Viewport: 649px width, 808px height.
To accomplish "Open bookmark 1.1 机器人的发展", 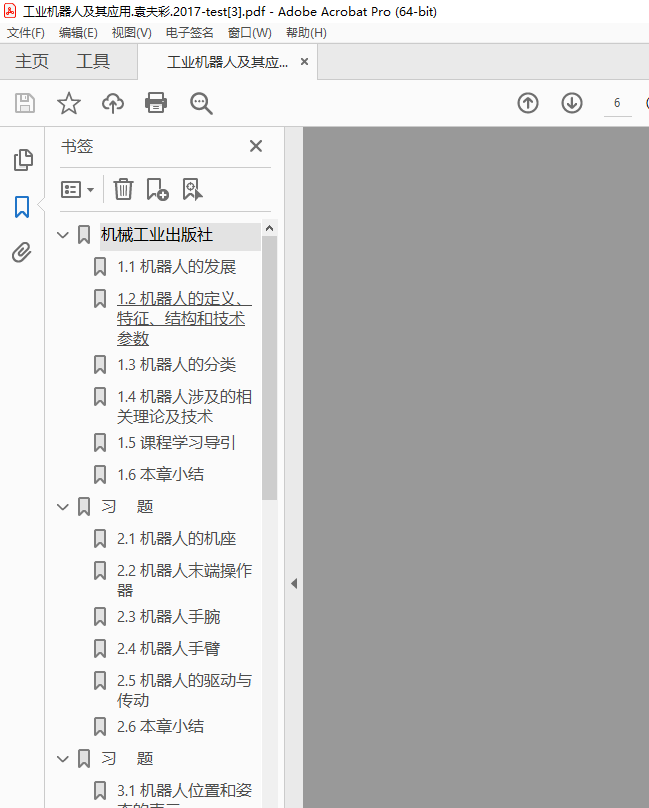I will coord(176,267).
